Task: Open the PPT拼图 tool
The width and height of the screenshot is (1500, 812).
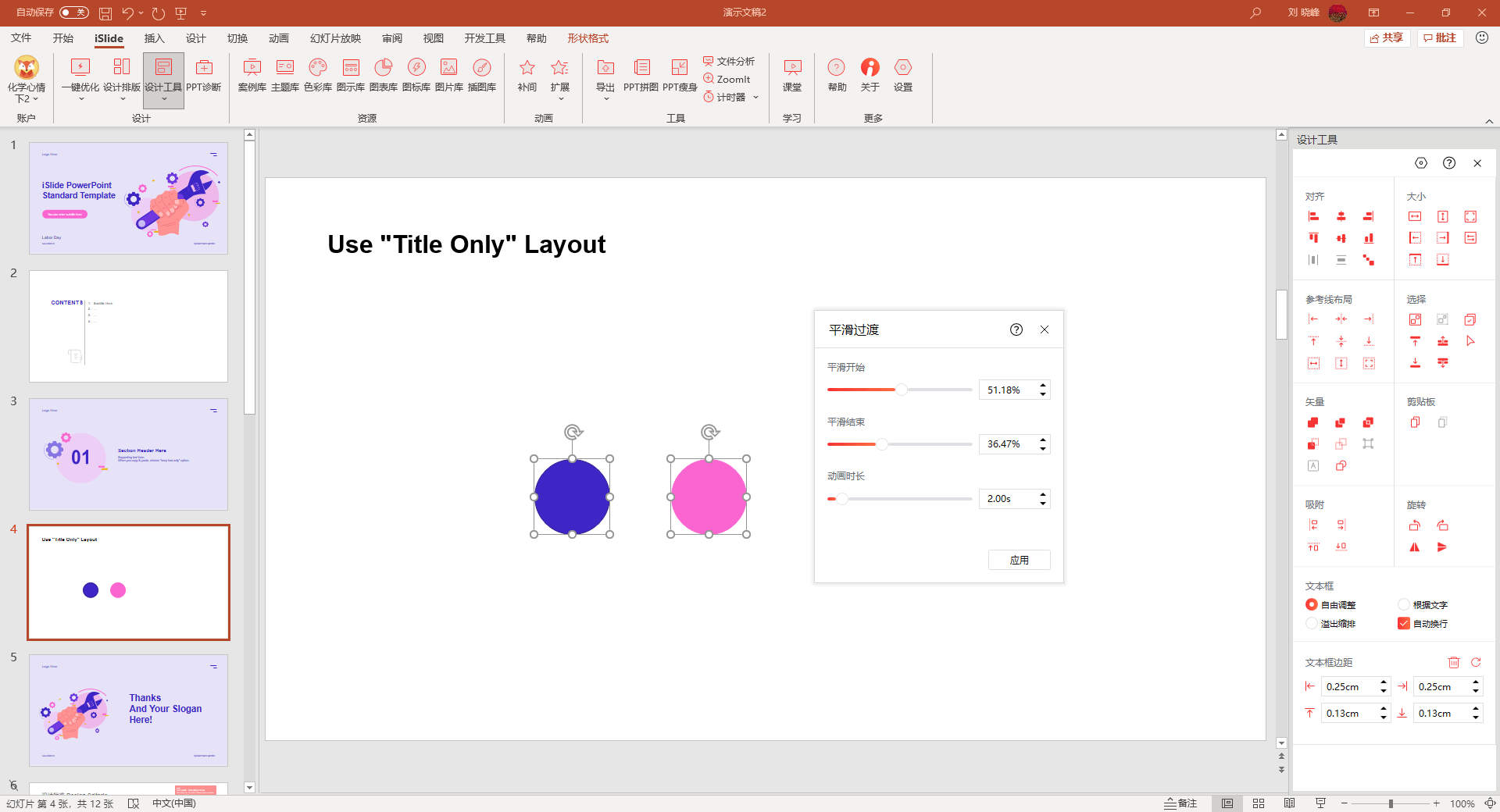Action: tap(641, 75)
